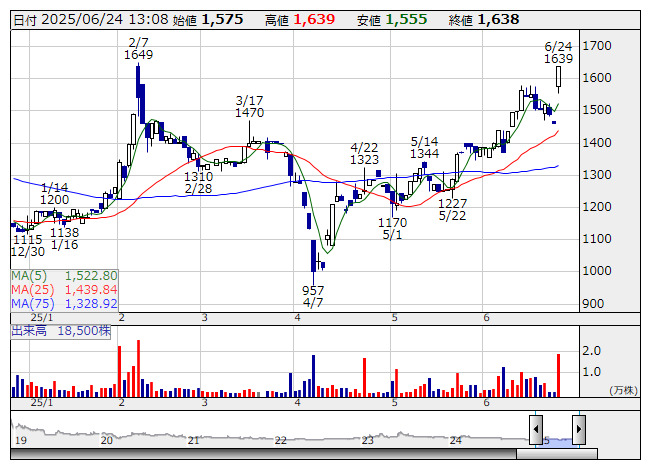This screenshot has height=470, width=653.
Task: Click the 1170 5/1 low label
Action: tap(392, 229)
